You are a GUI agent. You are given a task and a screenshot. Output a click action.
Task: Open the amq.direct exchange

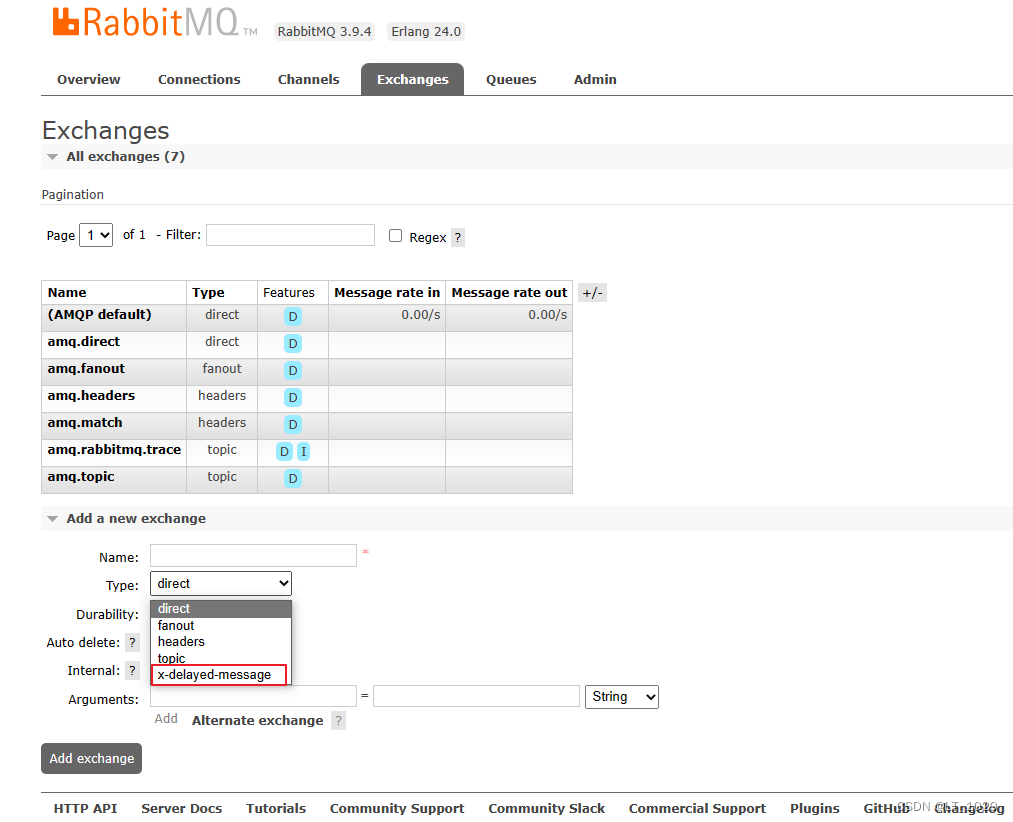click(x=83, y=342)
